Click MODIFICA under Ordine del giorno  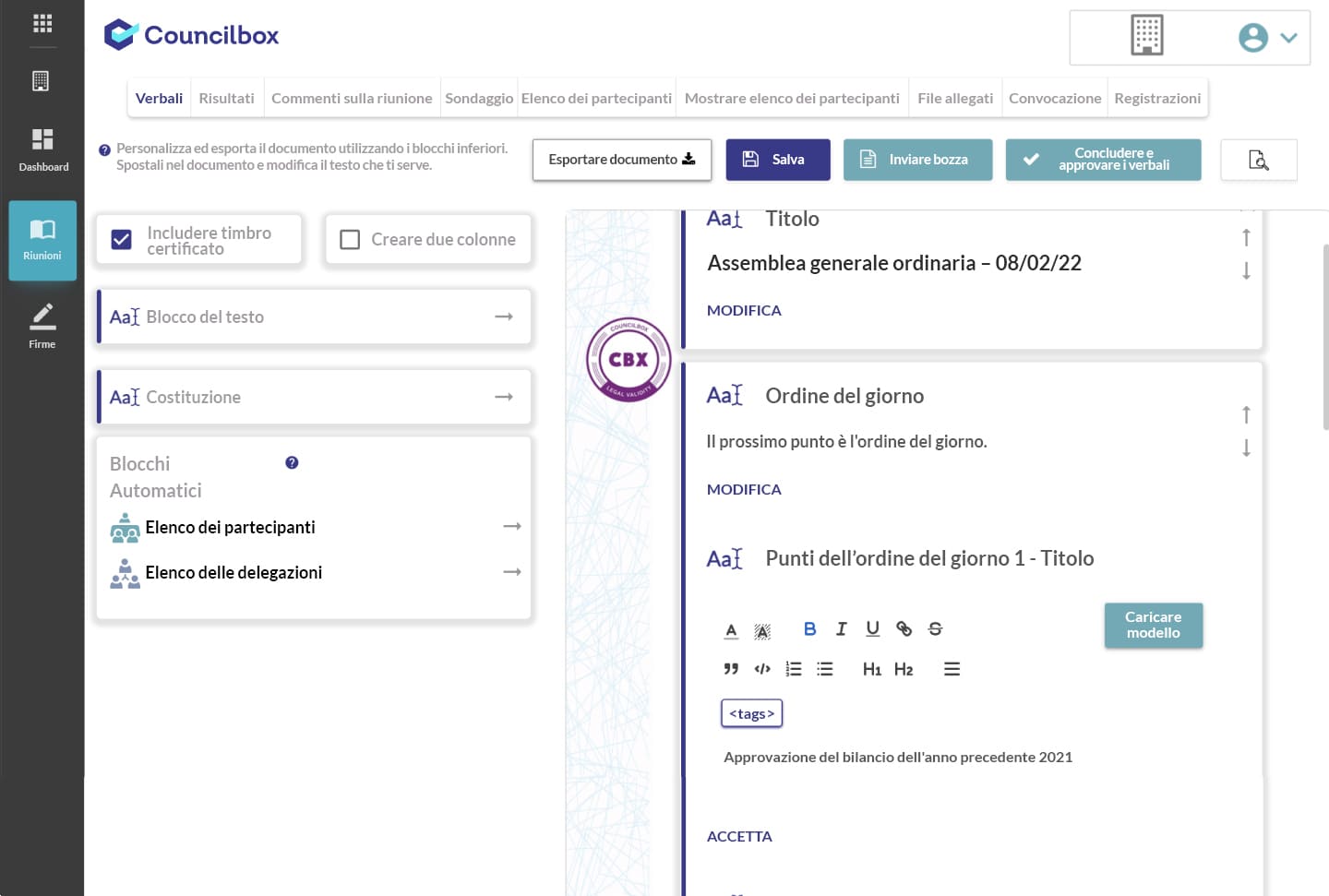[744, 489]
